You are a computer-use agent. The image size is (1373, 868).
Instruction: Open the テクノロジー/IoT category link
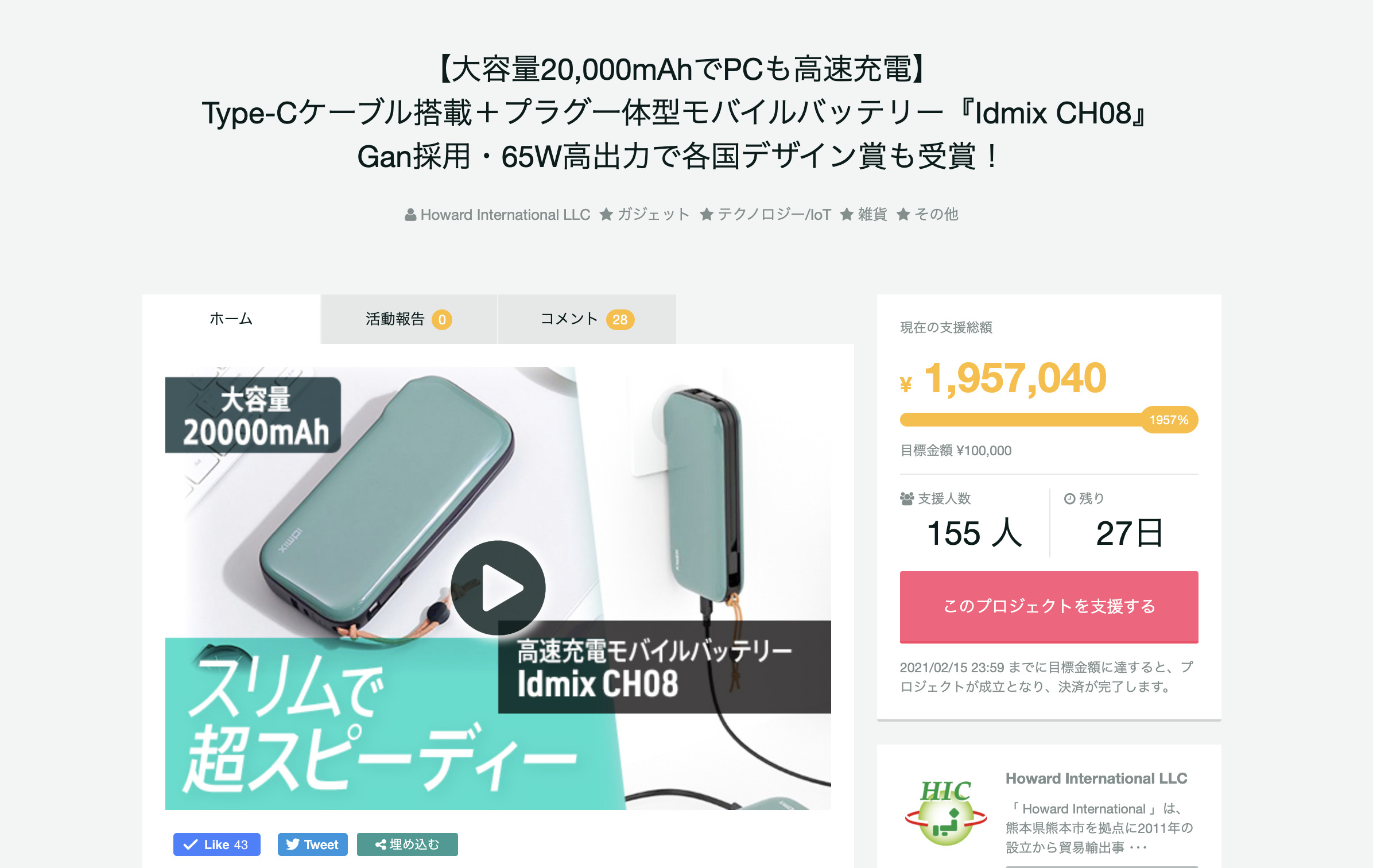tap(774, 215)
